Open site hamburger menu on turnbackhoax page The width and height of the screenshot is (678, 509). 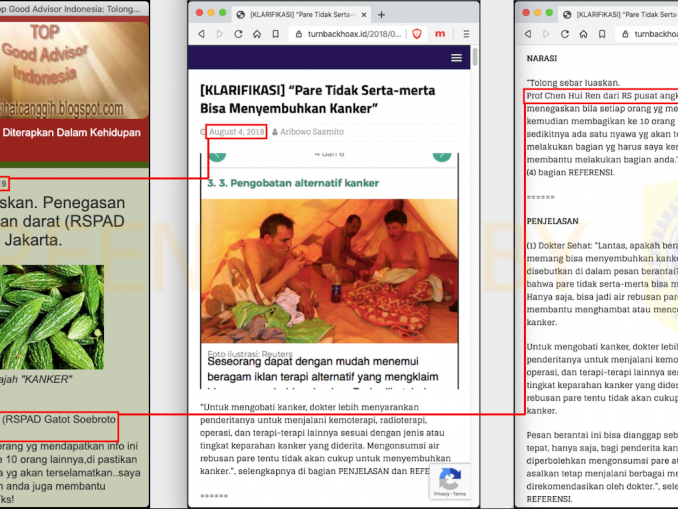coord(457,58)
